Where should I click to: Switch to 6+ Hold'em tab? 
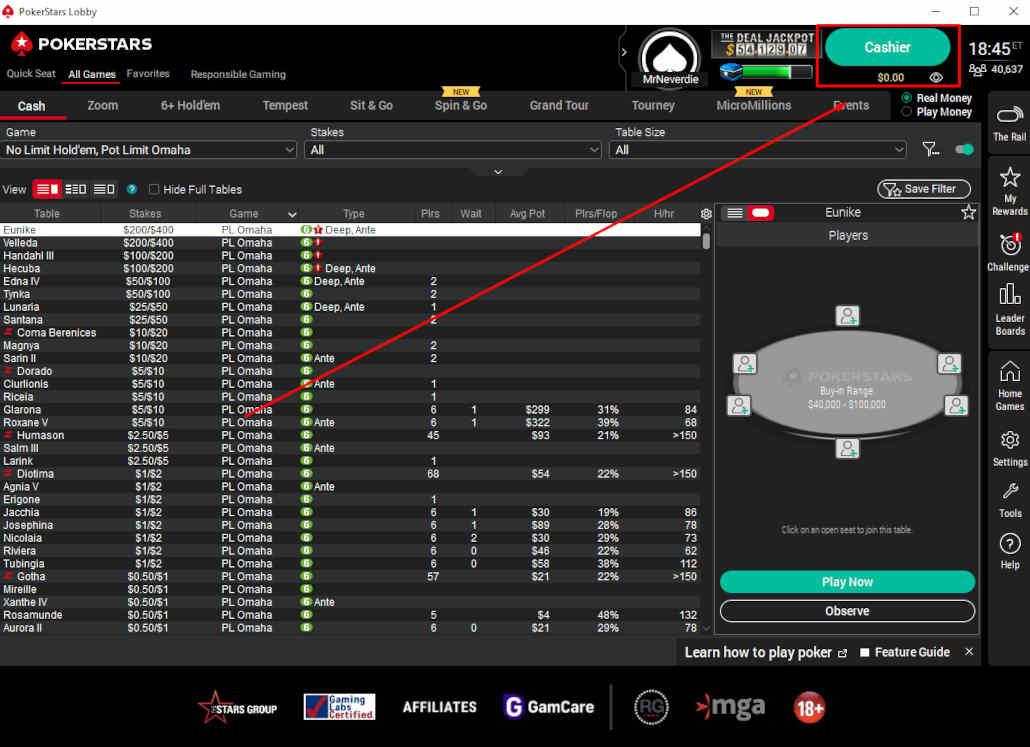click(190, 105)
